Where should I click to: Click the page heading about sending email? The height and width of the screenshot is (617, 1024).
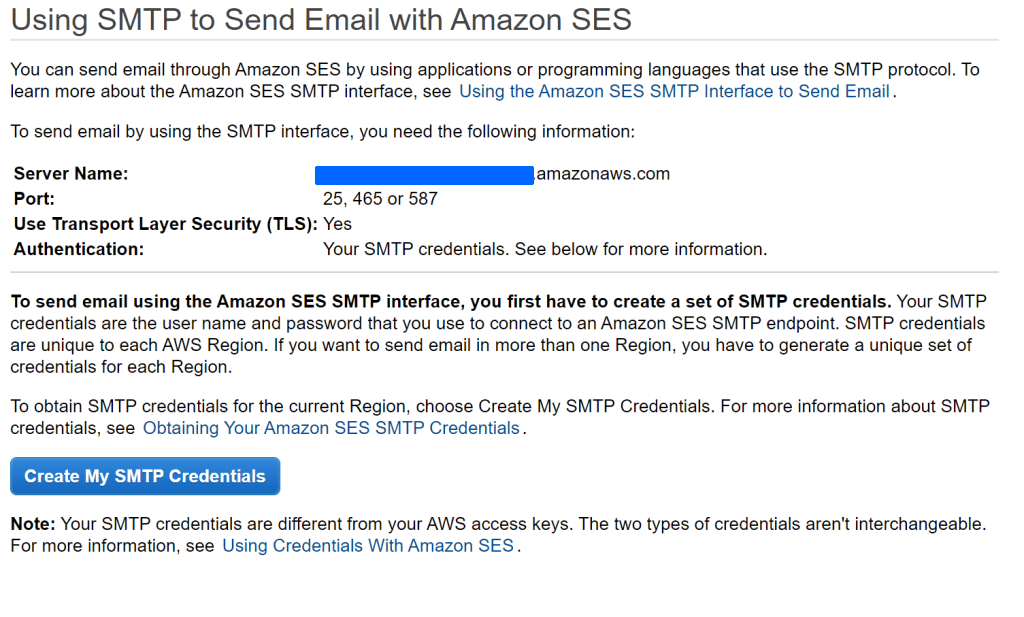tap(320, 19)
